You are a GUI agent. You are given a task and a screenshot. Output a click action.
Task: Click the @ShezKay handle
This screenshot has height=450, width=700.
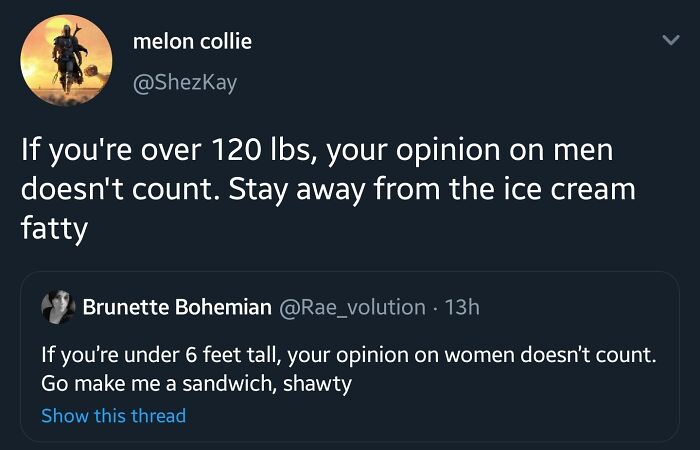(184, 83)
